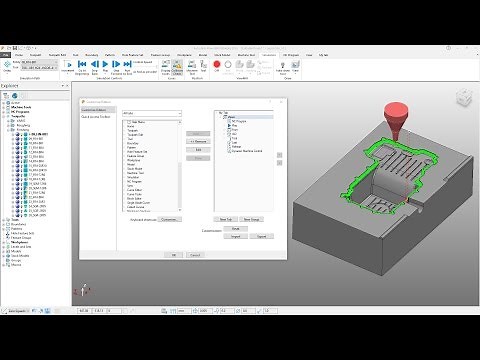Click Cancel in Customise Ribbon dialog
Screen dimensions: 480x360
pos(195,255)
